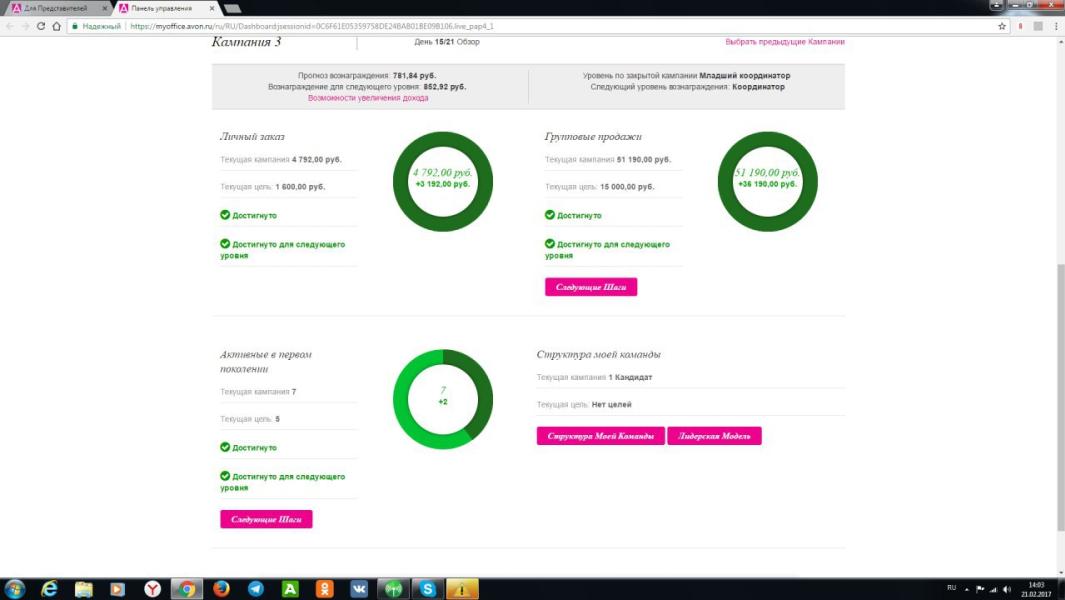Click 'Следующие Шаги' under Активные в первом поколении
The width and height of the screenshot is (1065, 600).
[266, 519]
